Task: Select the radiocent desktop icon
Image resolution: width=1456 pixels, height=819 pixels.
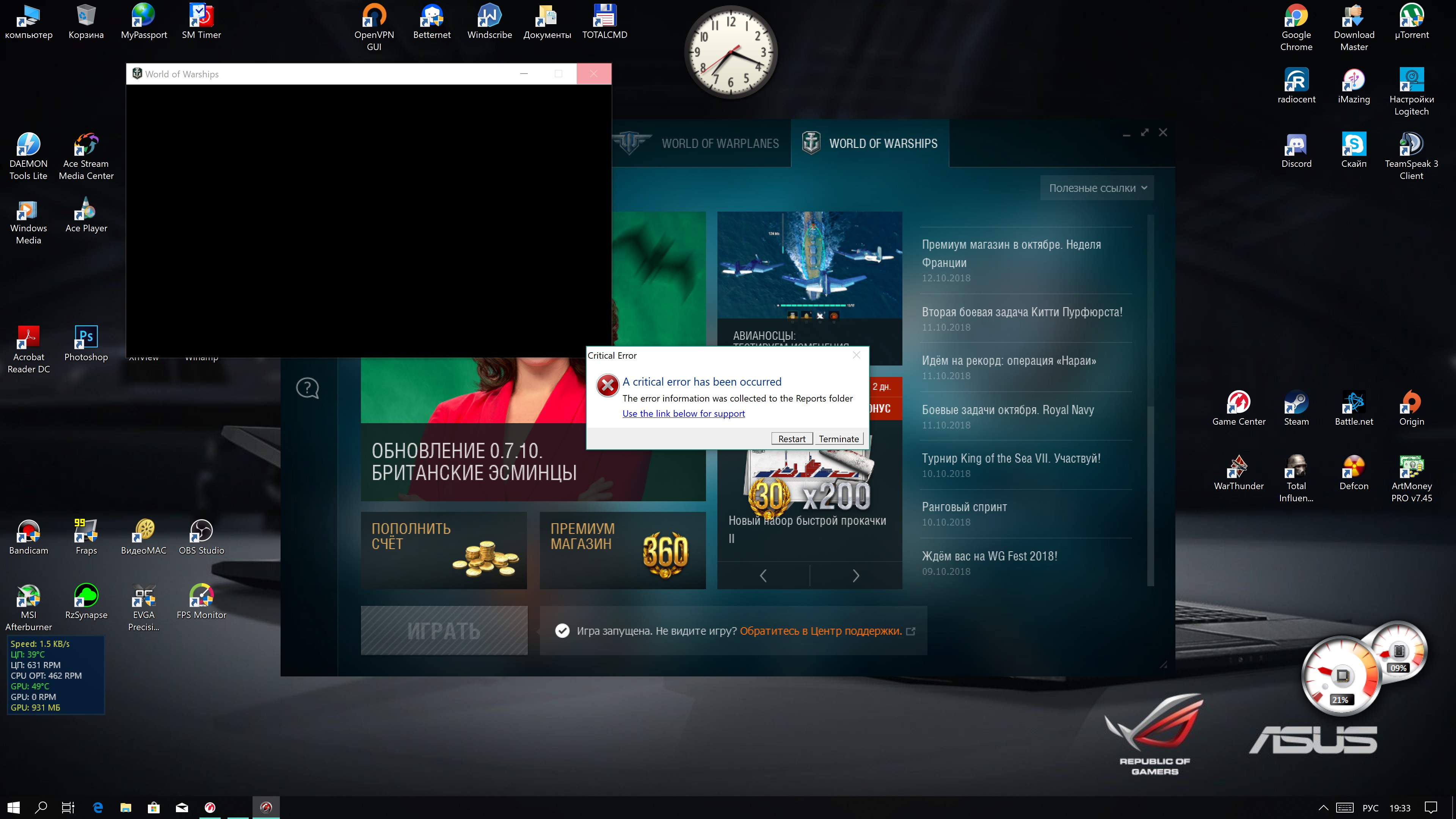Action: pyautogui.click(x=1296, y=86)
